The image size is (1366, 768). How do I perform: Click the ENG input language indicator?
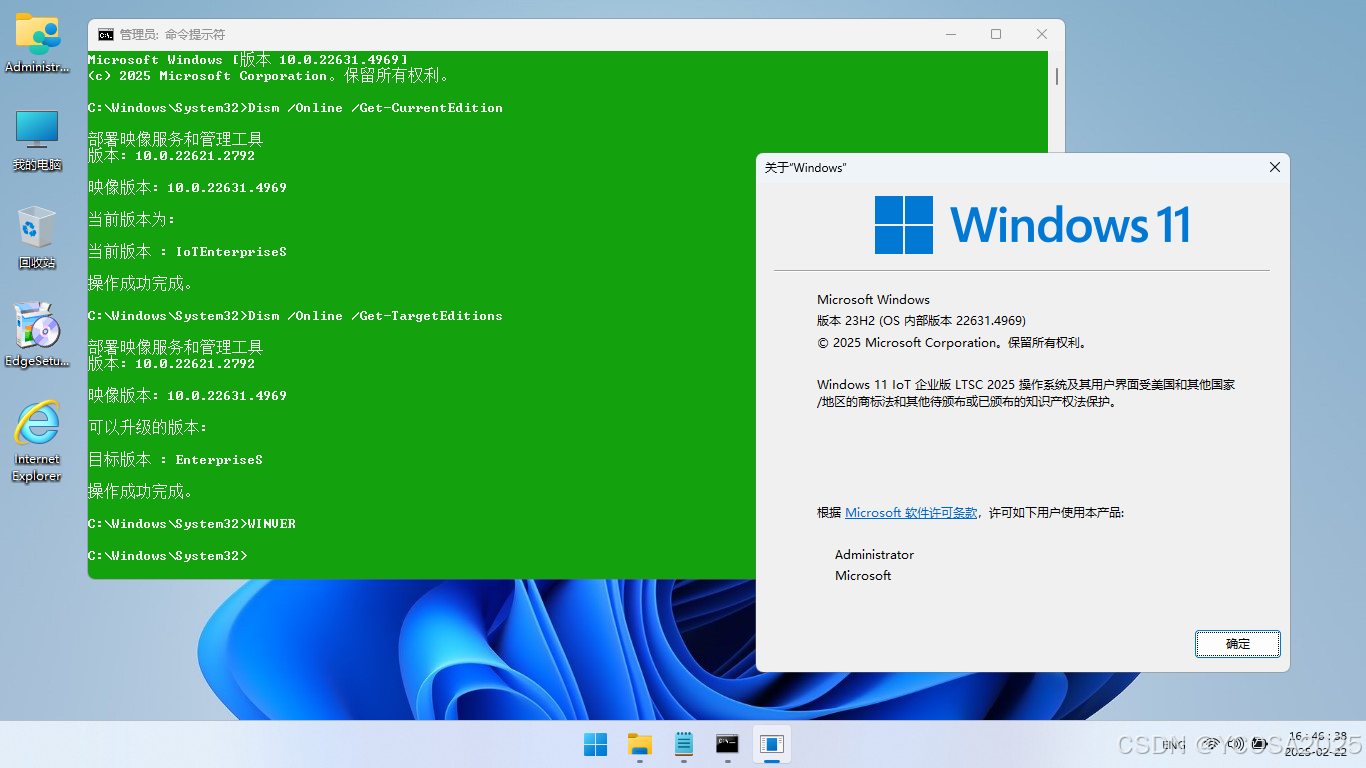[x=1174, y=745]
